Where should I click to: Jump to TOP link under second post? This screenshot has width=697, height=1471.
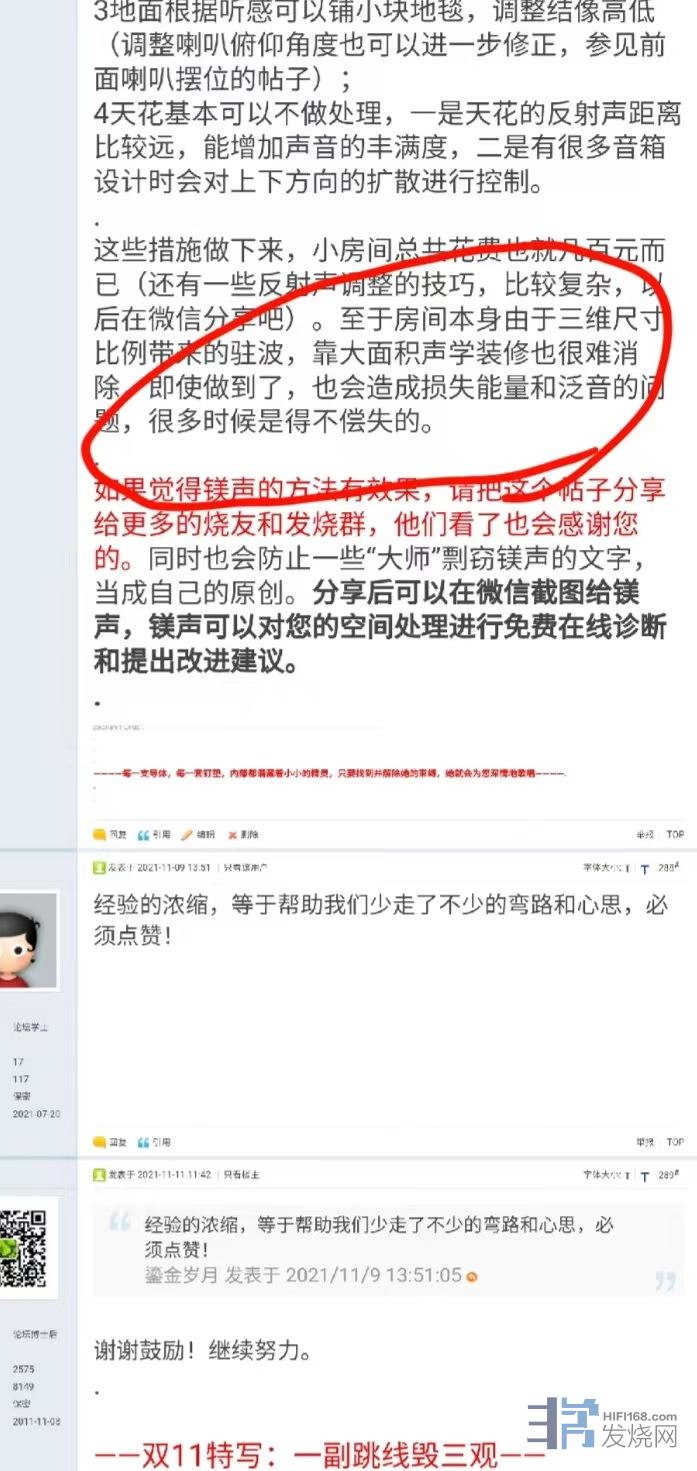tap(675, 1141)
